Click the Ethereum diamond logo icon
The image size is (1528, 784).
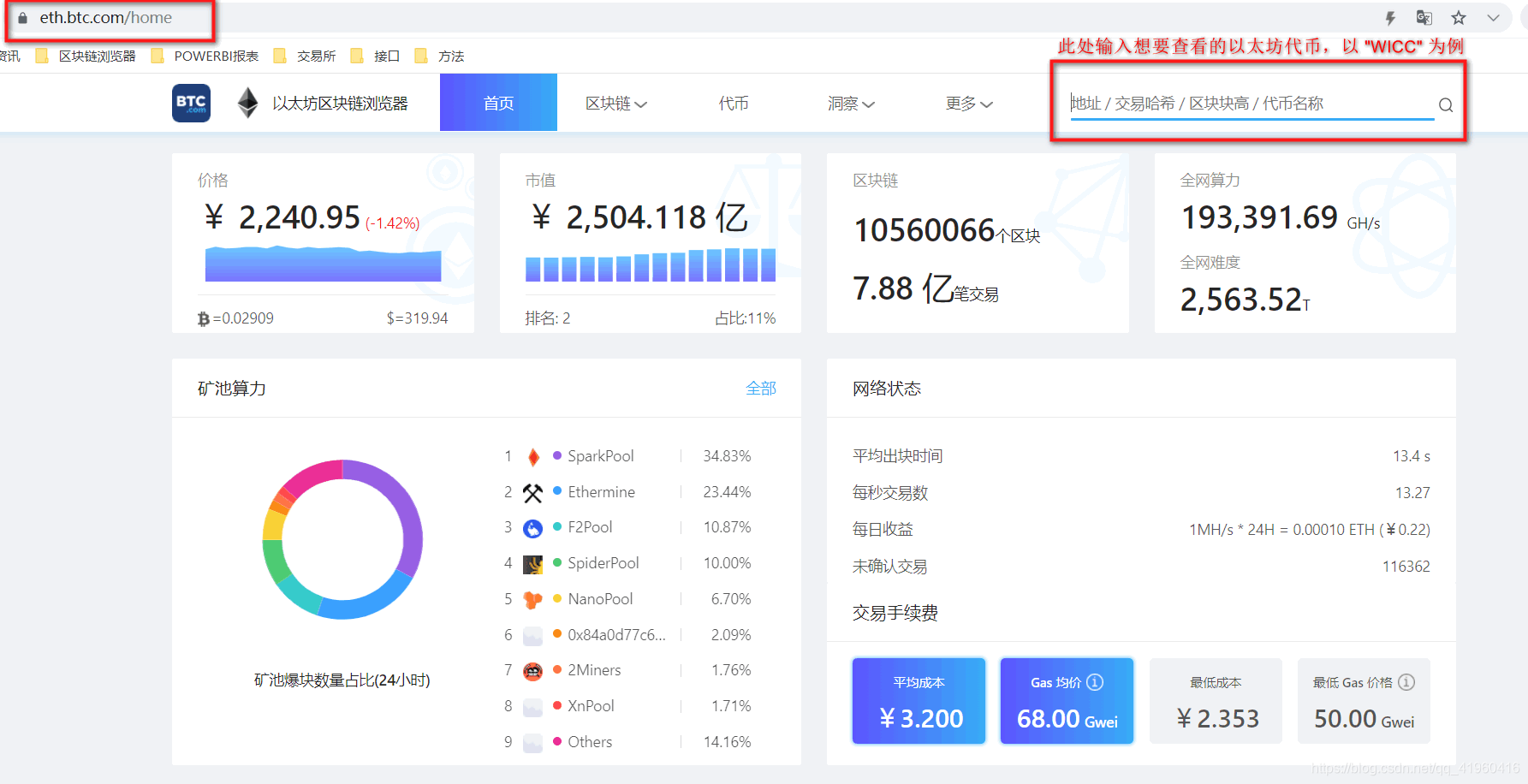247,102
